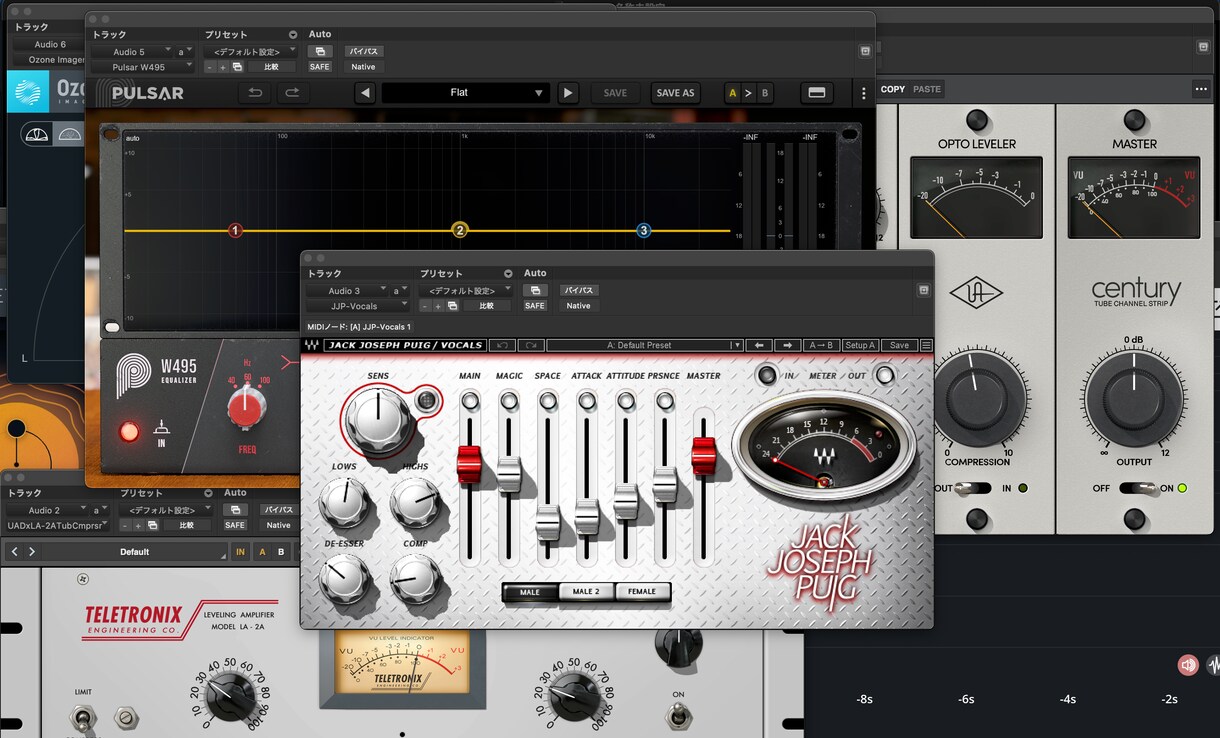Open the Audio 6 track selector in Ozone window

click(x=50, y=44)
